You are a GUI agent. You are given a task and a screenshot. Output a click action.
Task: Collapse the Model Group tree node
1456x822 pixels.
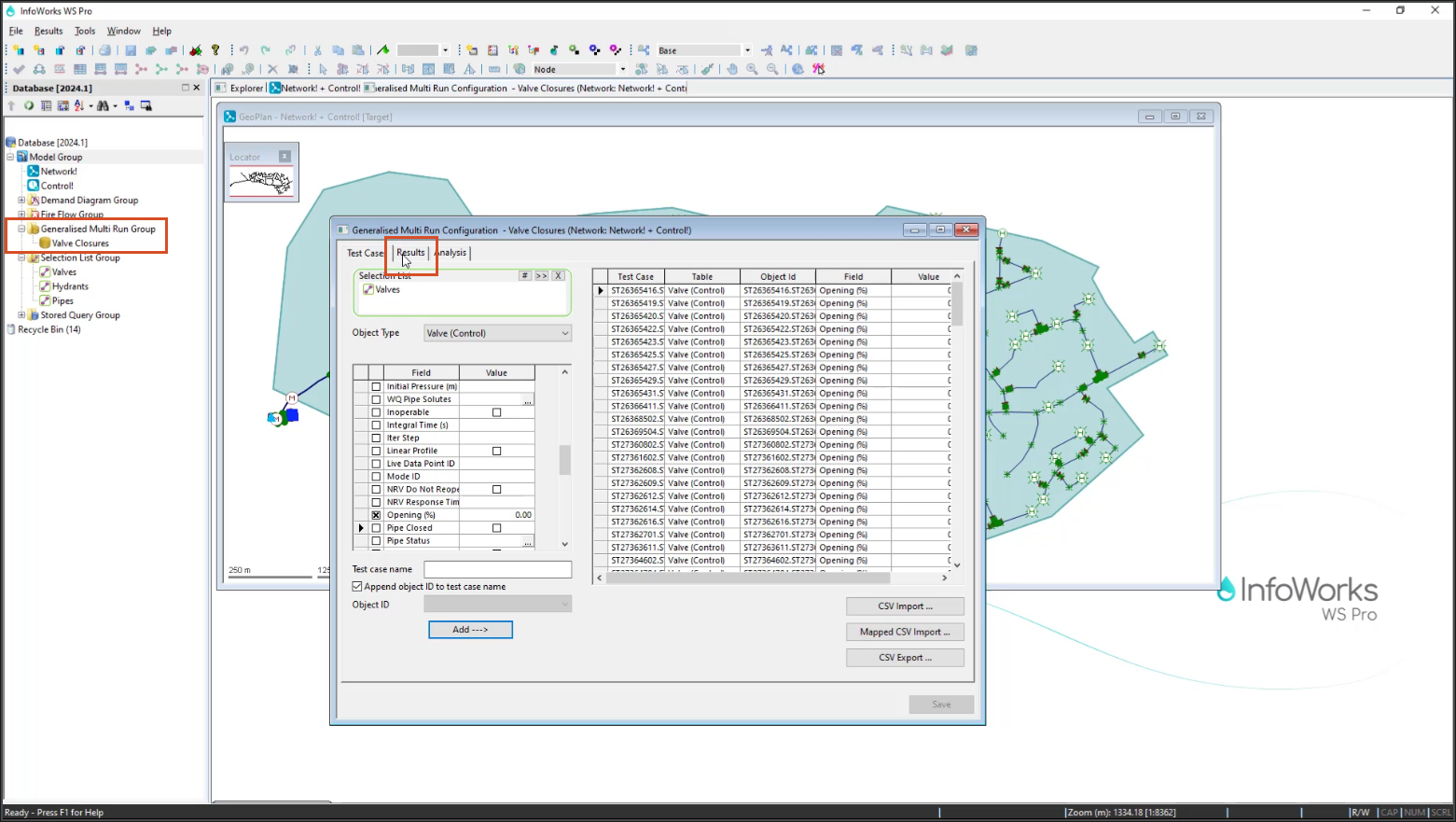[x=10, y=157]
